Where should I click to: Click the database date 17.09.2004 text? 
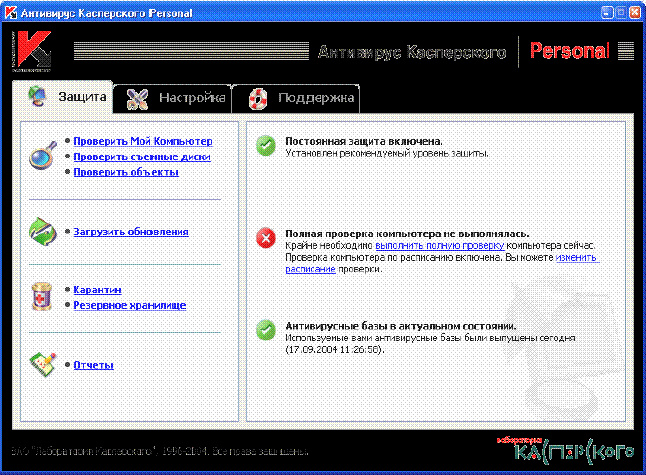335,350
